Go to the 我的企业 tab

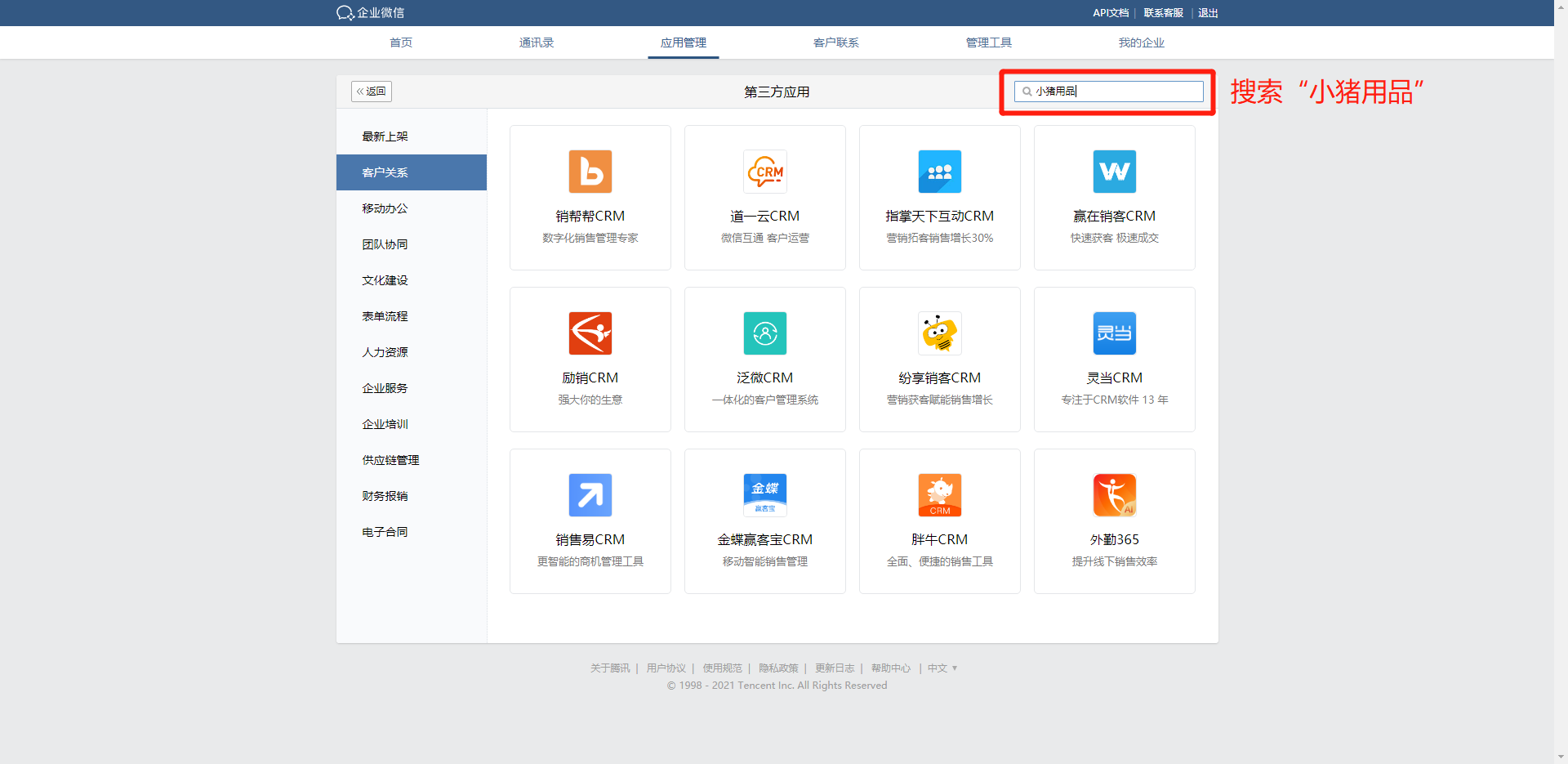coord(1142,42)
